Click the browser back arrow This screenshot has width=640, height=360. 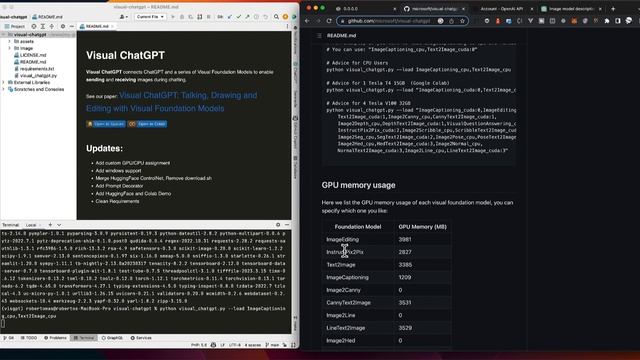tap(307, 21)
